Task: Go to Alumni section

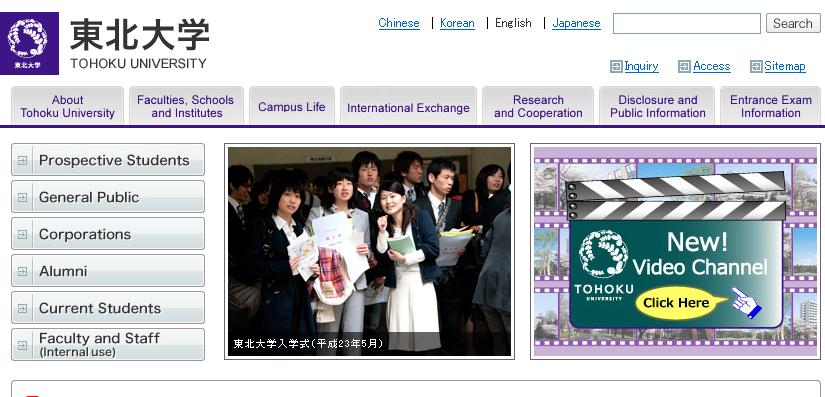Action: coord(108,271)
